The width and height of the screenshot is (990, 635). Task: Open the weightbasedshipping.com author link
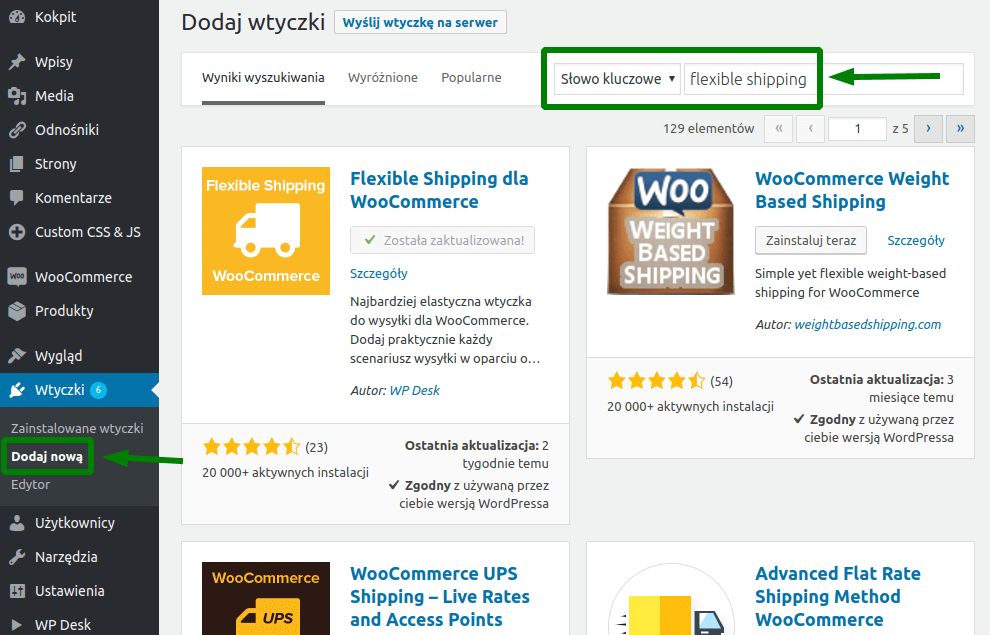coord(868,324)
